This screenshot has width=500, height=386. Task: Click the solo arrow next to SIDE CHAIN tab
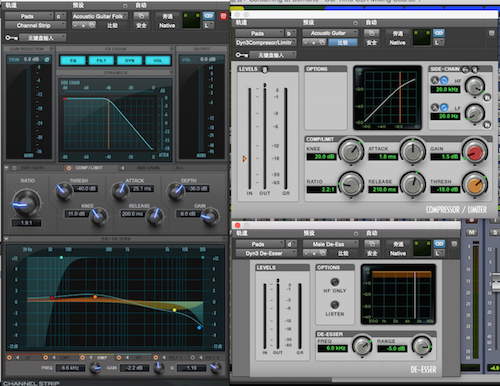(x=123, y=168)
